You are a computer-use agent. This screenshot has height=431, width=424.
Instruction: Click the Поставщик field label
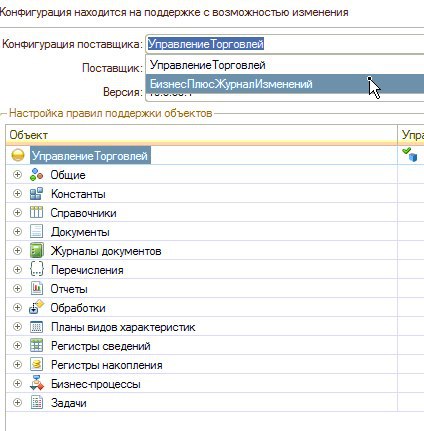pos(112,68)
